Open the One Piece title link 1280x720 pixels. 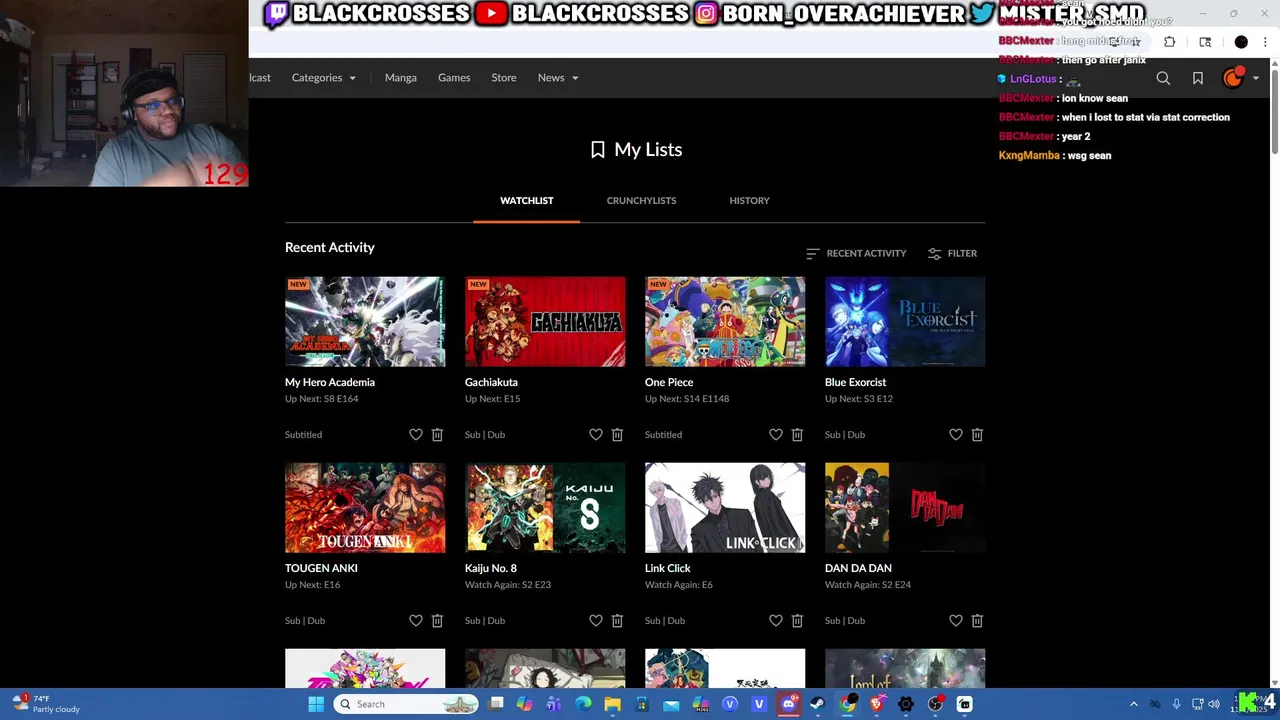669,382
